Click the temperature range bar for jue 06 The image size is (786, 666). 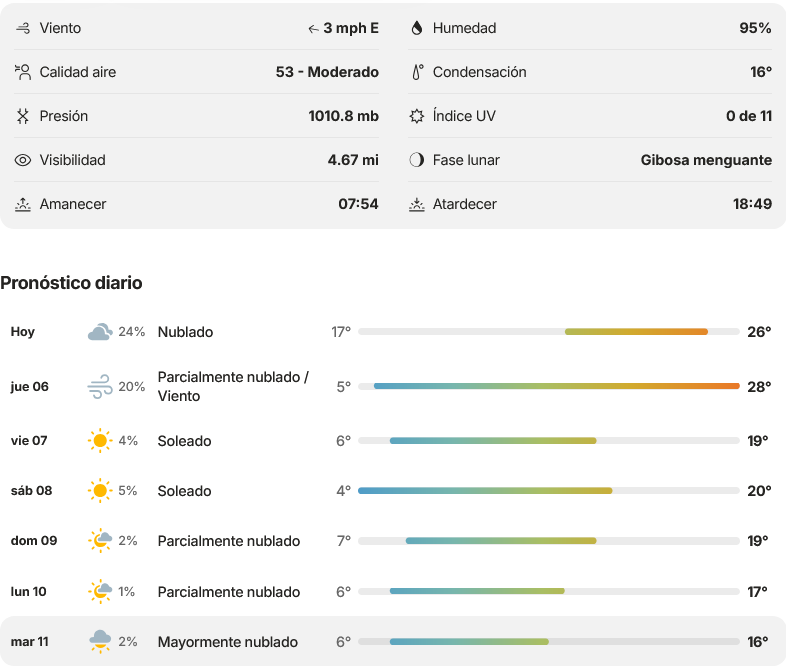point(549,386)
